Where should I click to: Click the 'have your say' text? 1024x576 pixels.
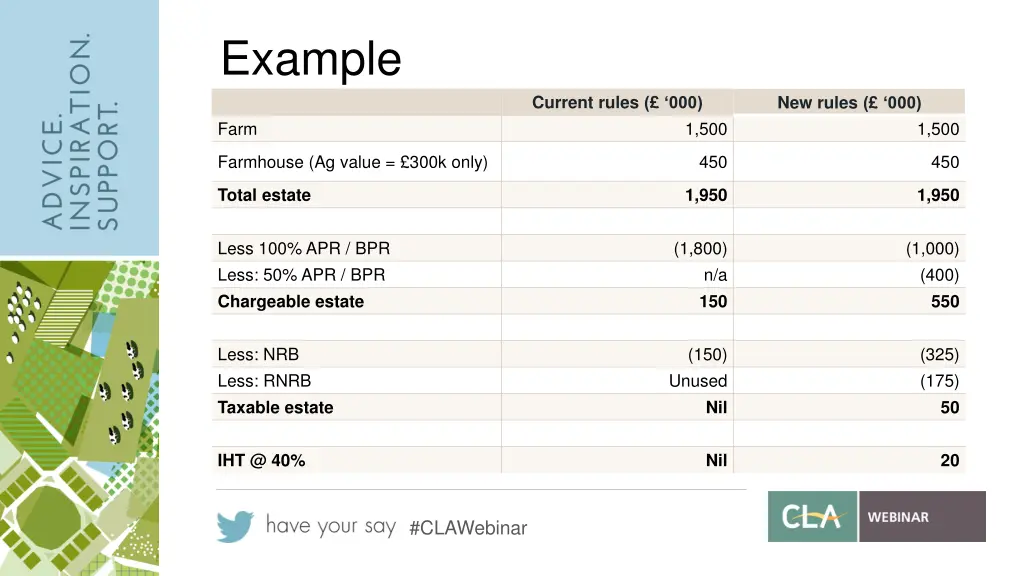(330, 526)
